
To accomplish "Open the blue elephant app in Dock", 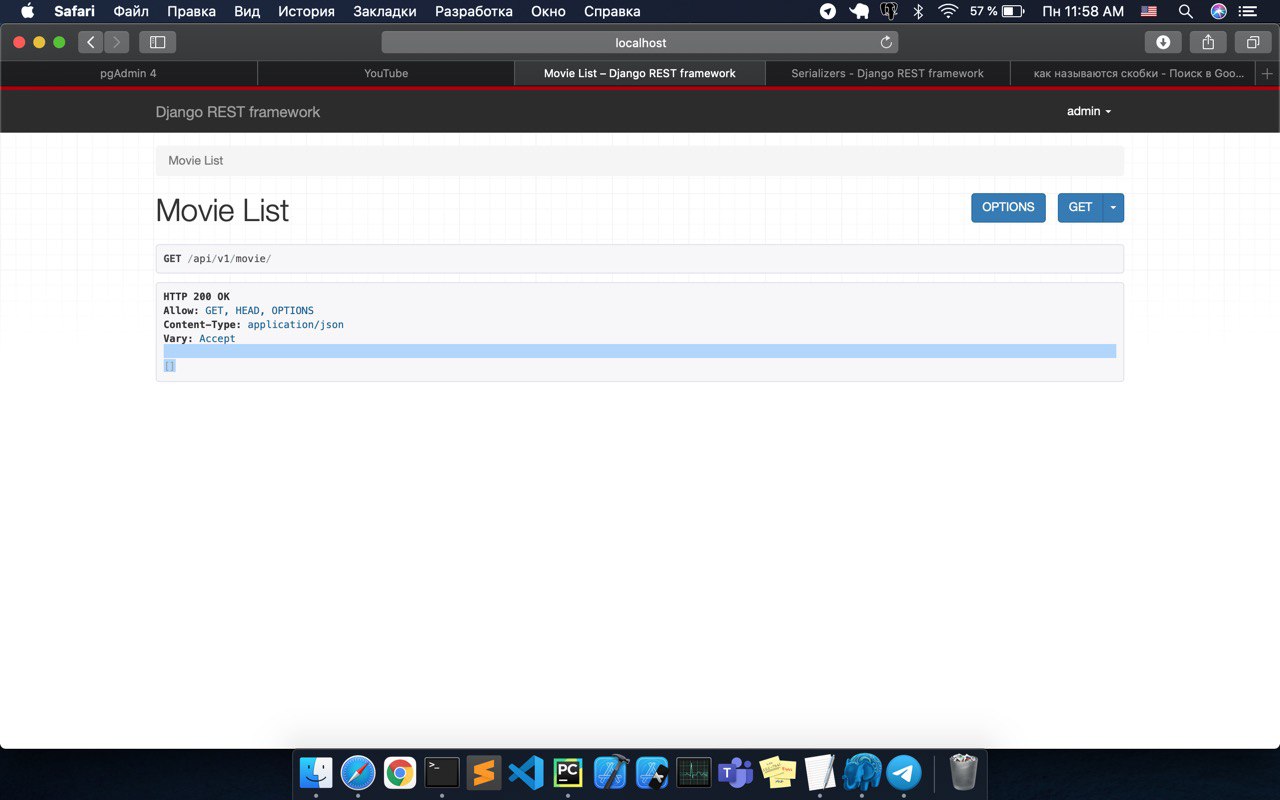I will pos(862,772).
